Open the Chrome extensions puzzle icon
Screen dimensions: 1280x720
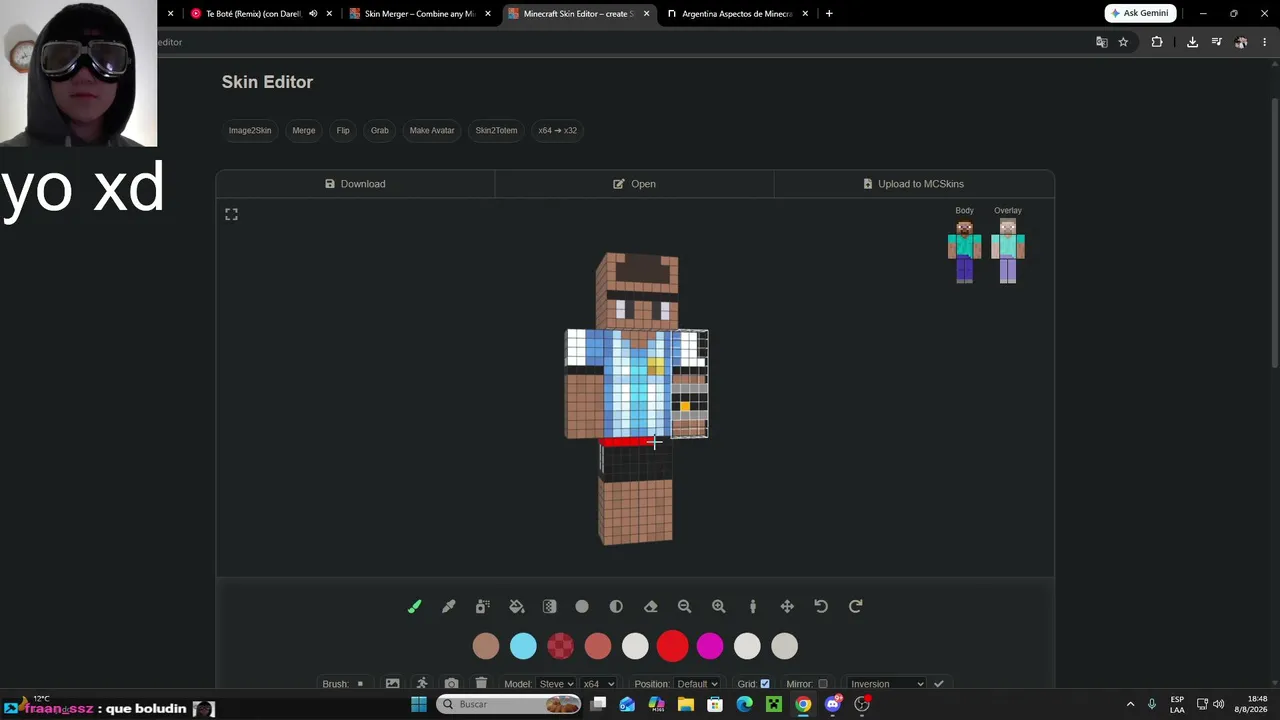click(1157, 42)
